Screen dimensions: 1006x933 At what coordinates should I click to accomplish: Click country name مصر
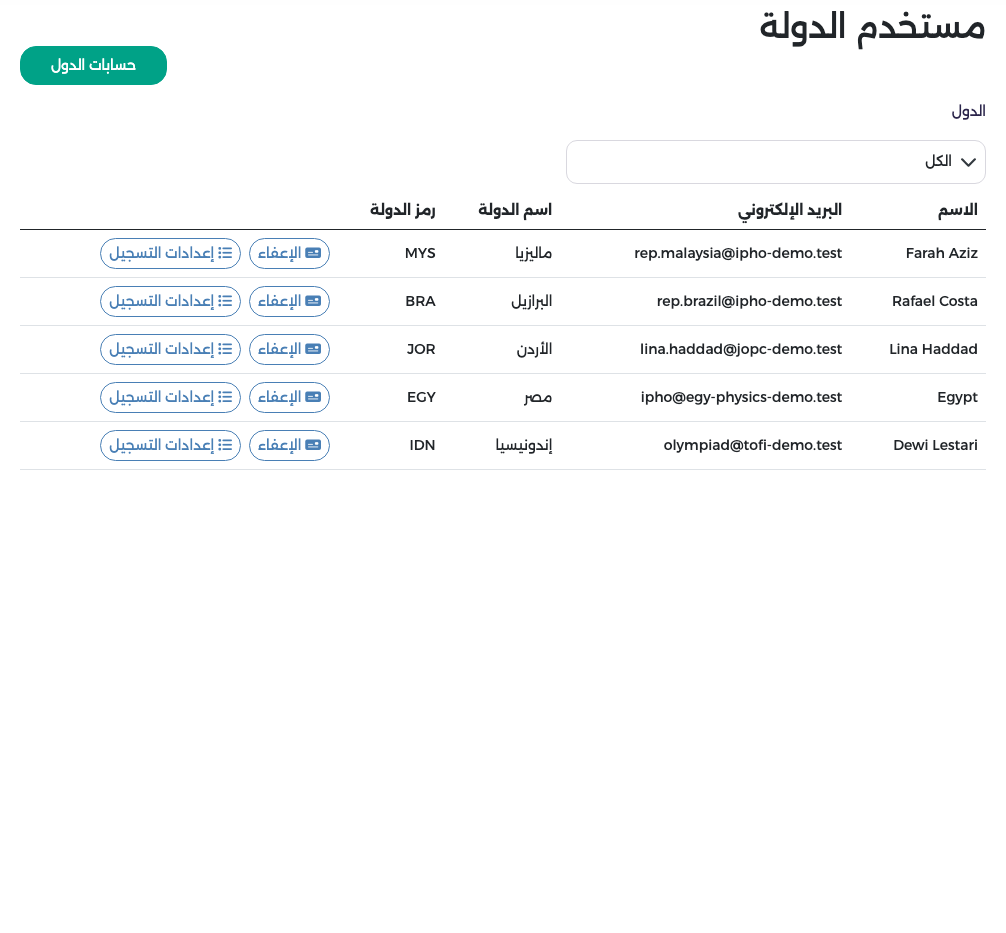(538, 398)
